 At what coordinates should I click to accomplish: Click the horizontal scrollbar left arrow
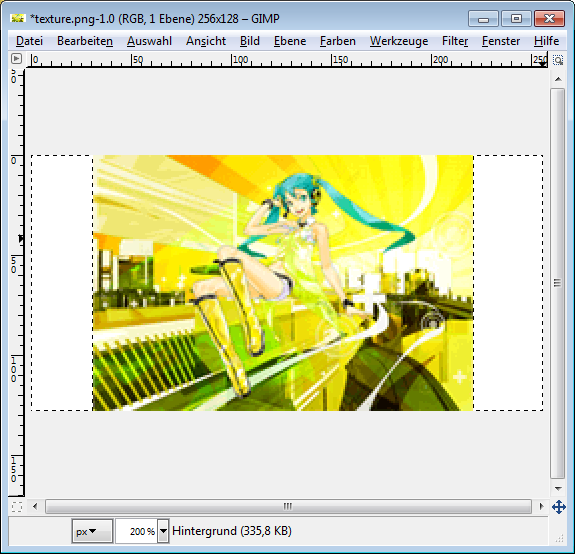[x=35, y=506]
